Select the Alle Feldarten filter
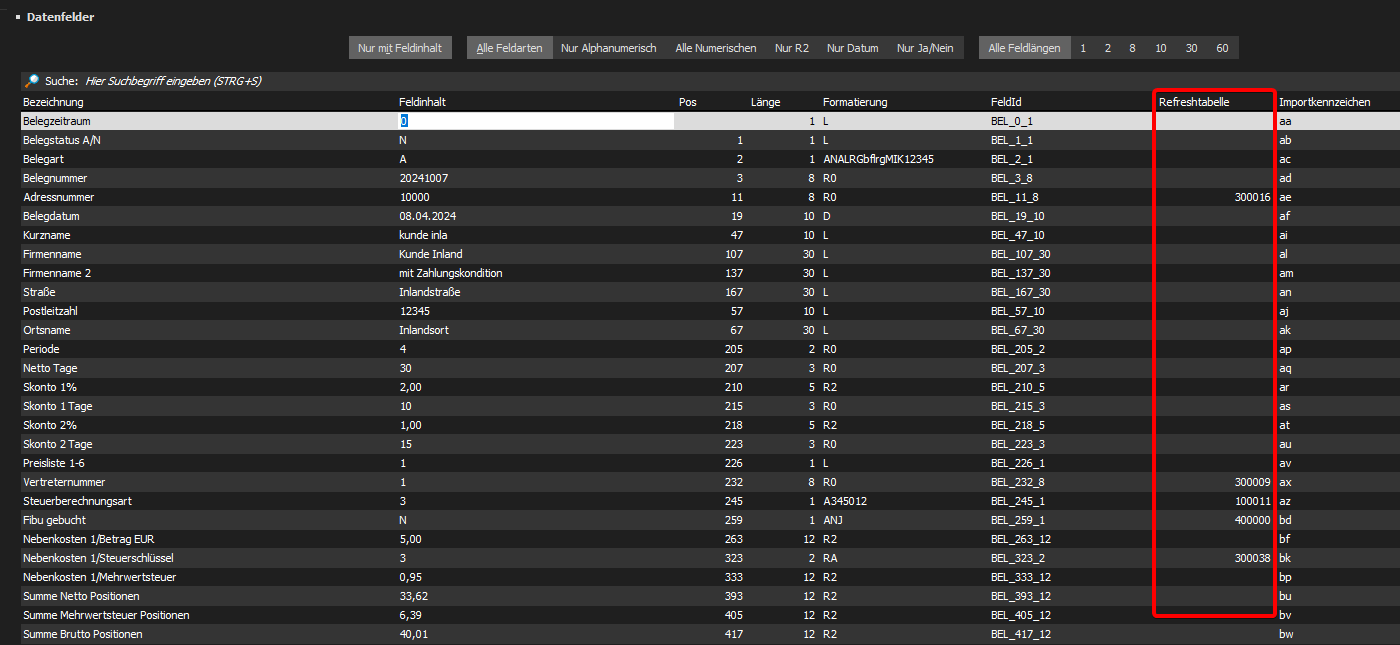Image resolution: width=1400 pixels, height=645 pixels. 509,48
